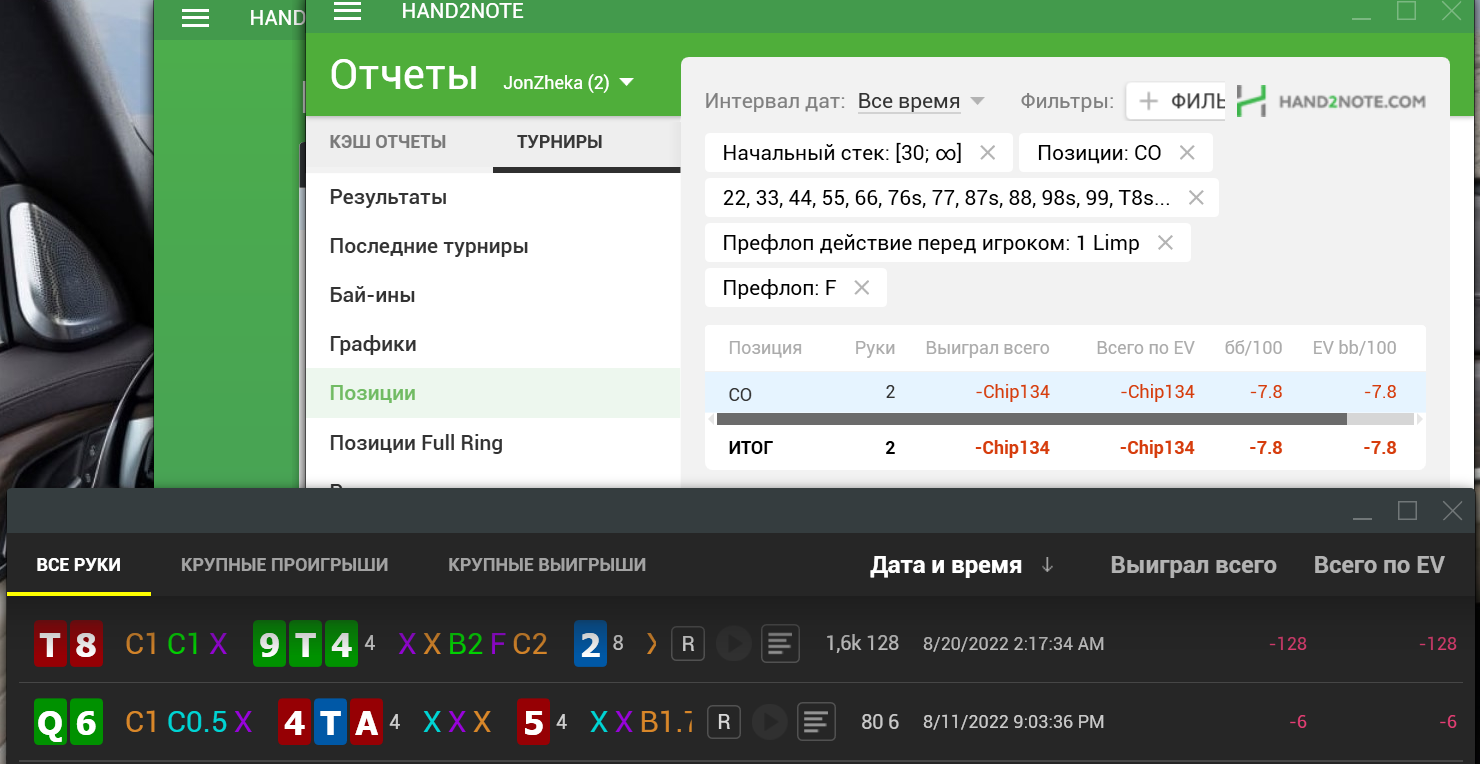The width and height of the screenshot is (1480, 764).
Task: Open hand history text for Q6 hand
Action: coord(816,721)
